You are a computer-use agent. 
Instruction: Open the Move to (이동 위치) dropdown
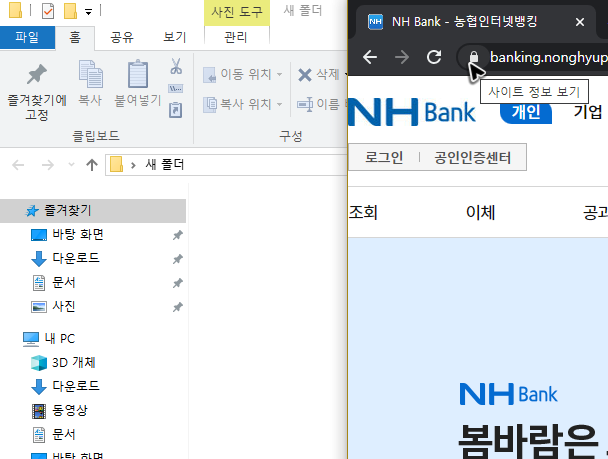coord(280,74)
